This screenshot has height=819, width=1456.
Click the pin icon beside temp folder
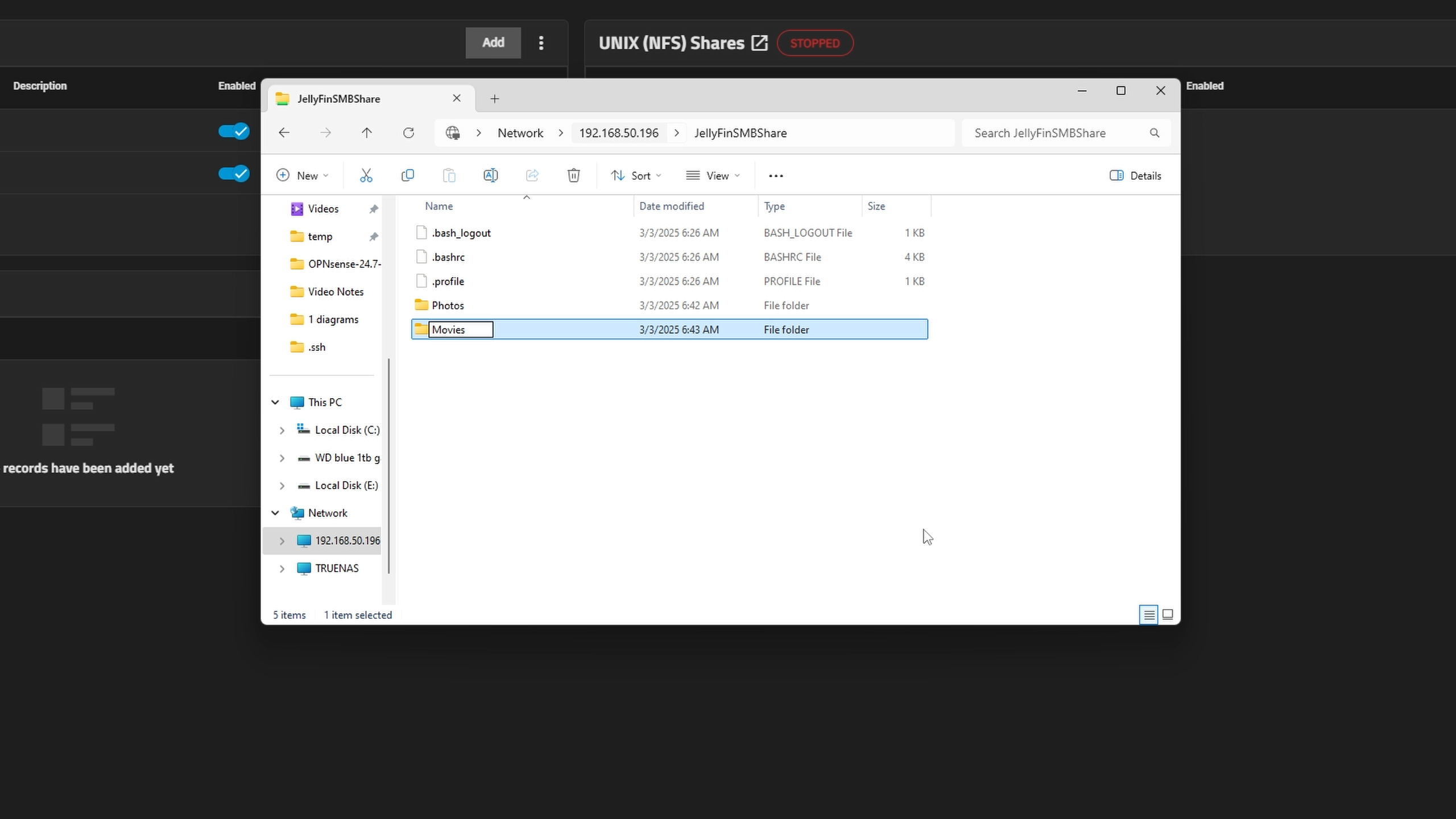pos(373,237)
